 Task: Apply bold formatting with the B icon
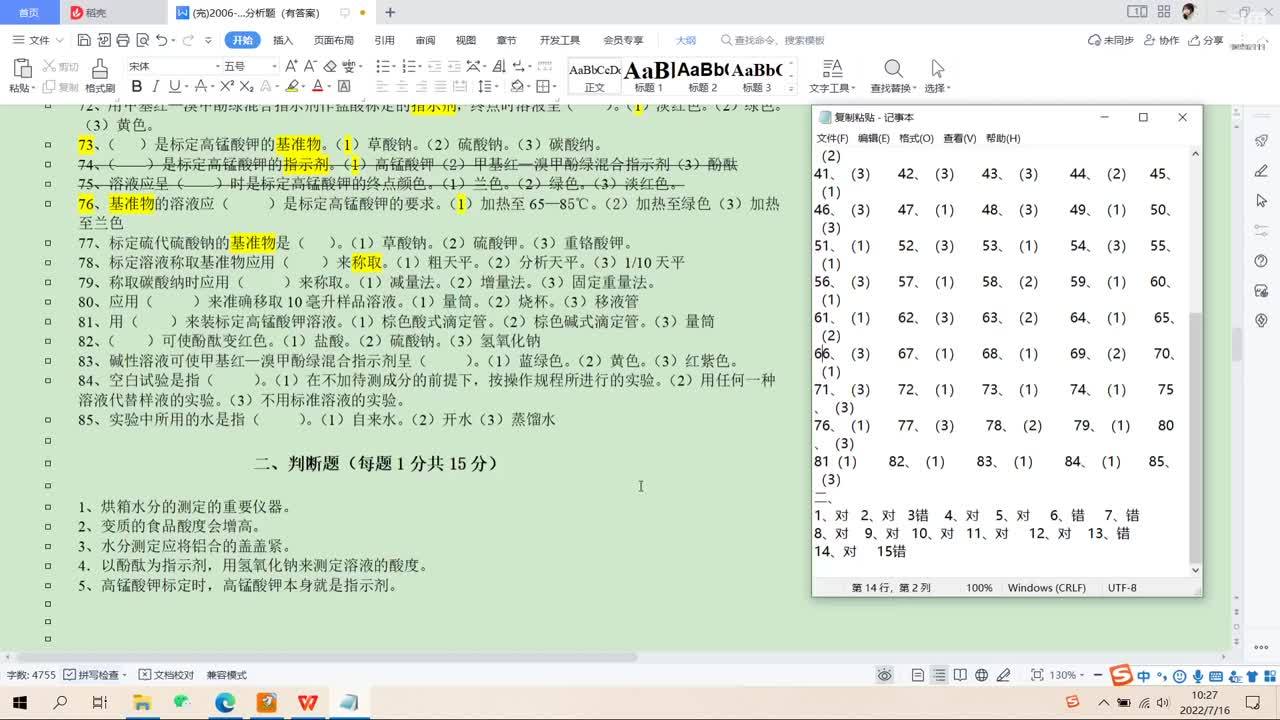(x=137, y=87)
